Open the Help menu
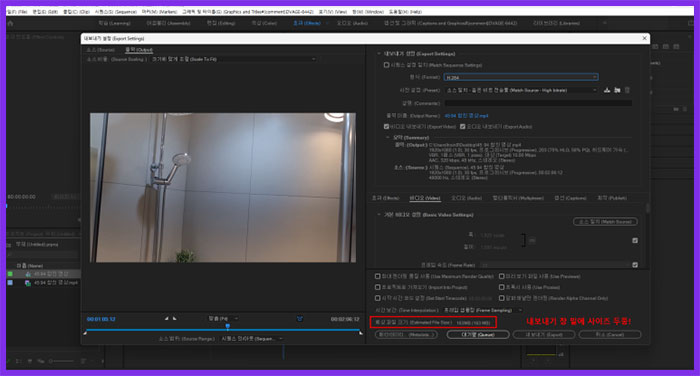700x376 pixels. [405, 12]
